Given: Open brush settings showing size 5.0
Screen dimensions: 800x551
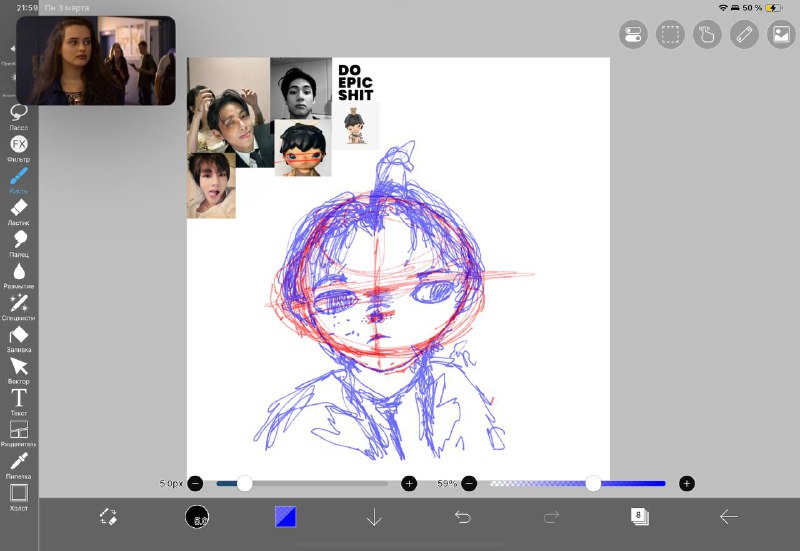Looking at the screenshot, I should (197, 517).
